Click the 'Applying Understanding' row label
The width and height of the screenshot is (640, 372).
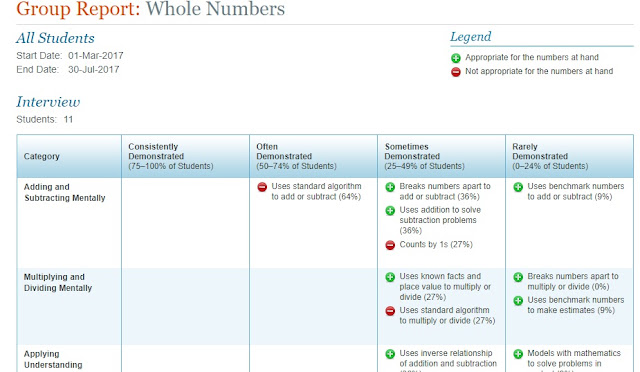[x=53, y=359]
